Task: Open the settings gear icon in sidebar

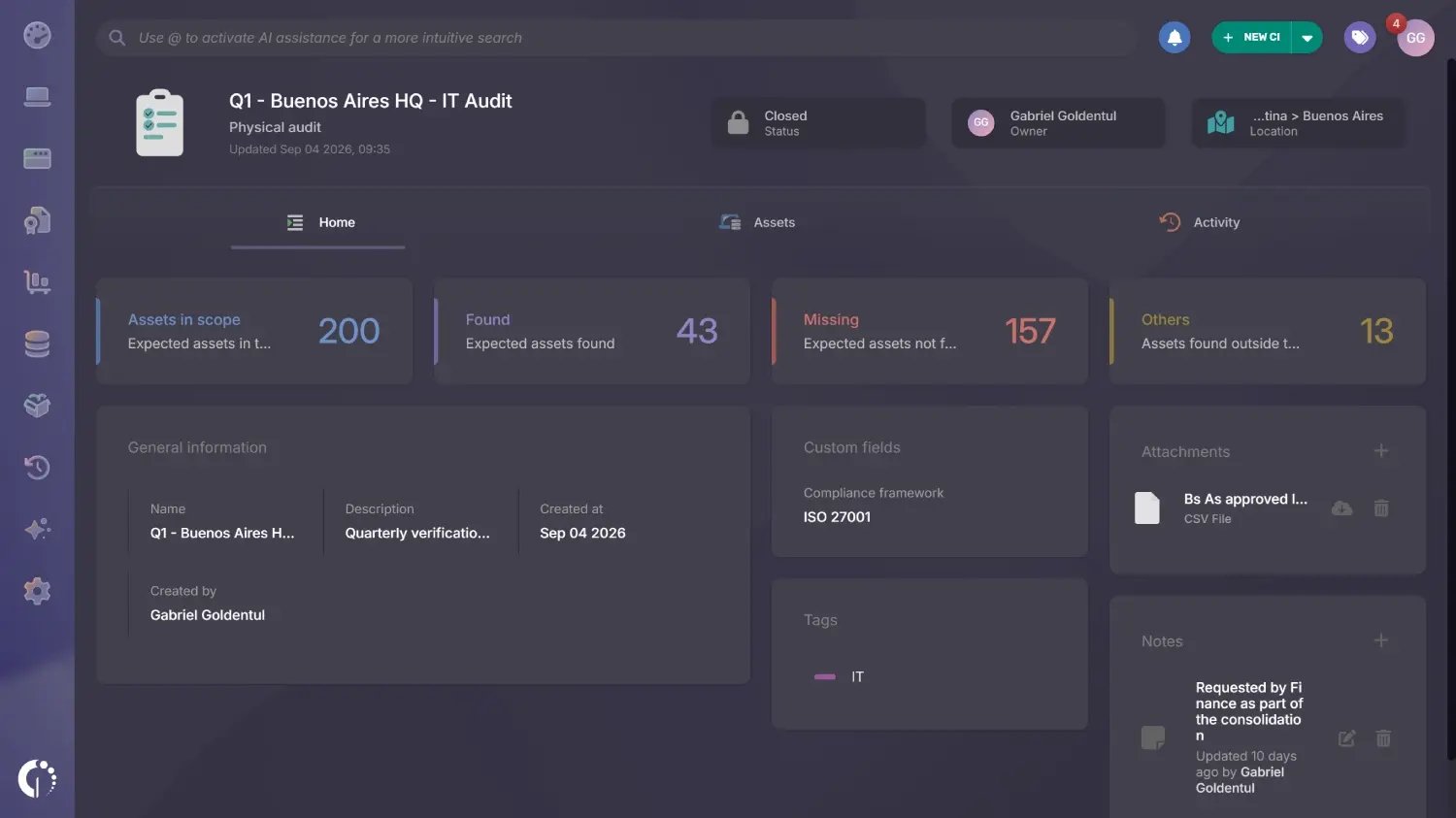Action: pyautogui.click(x=37, y=591)
